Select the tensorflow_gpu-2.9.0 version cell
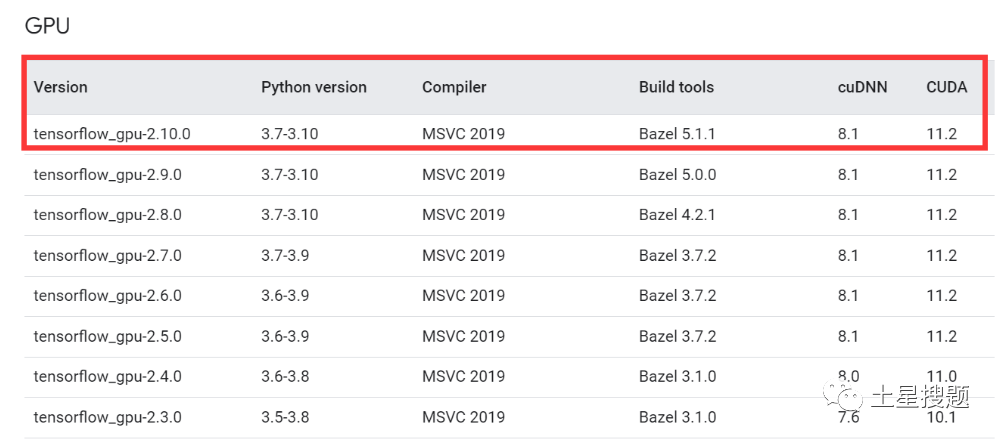 [107, 174]
